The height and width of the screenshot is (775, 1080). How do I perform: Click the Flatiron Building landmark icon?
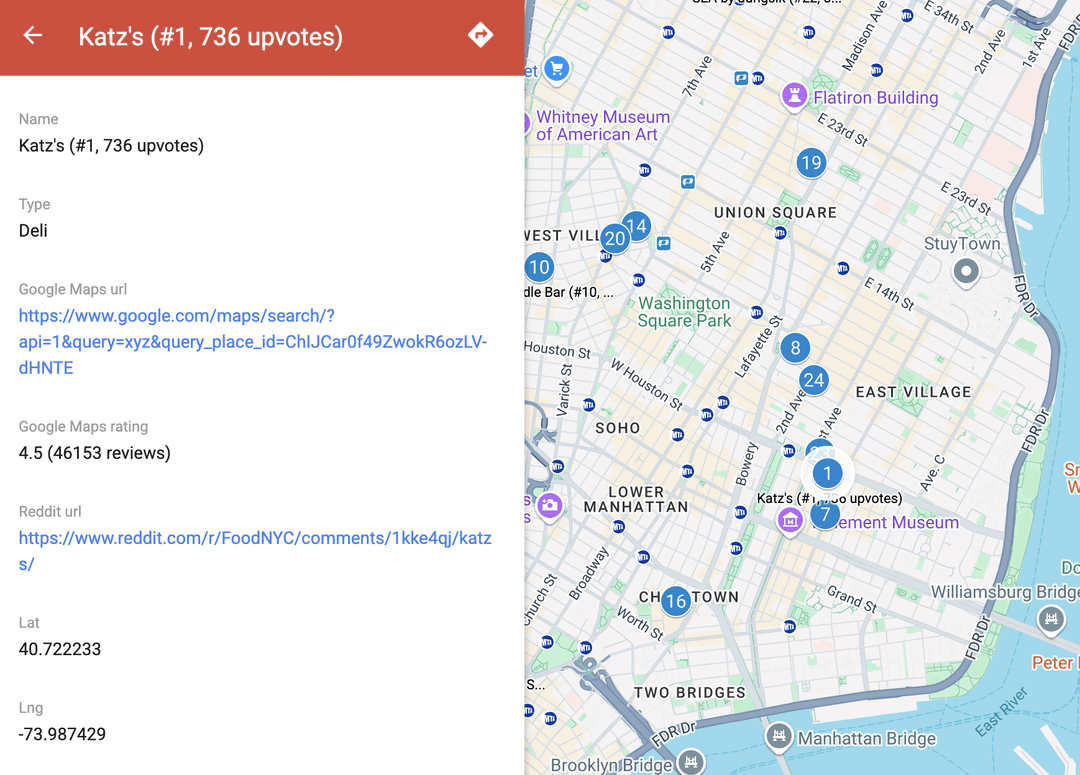point(794,95)
